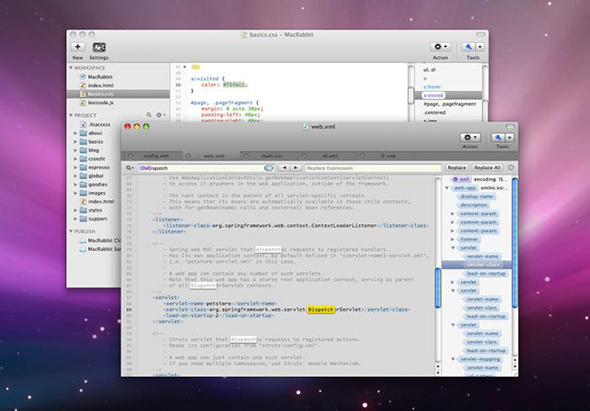Expand the espresso folder disclosure triangle

point(75,167)
